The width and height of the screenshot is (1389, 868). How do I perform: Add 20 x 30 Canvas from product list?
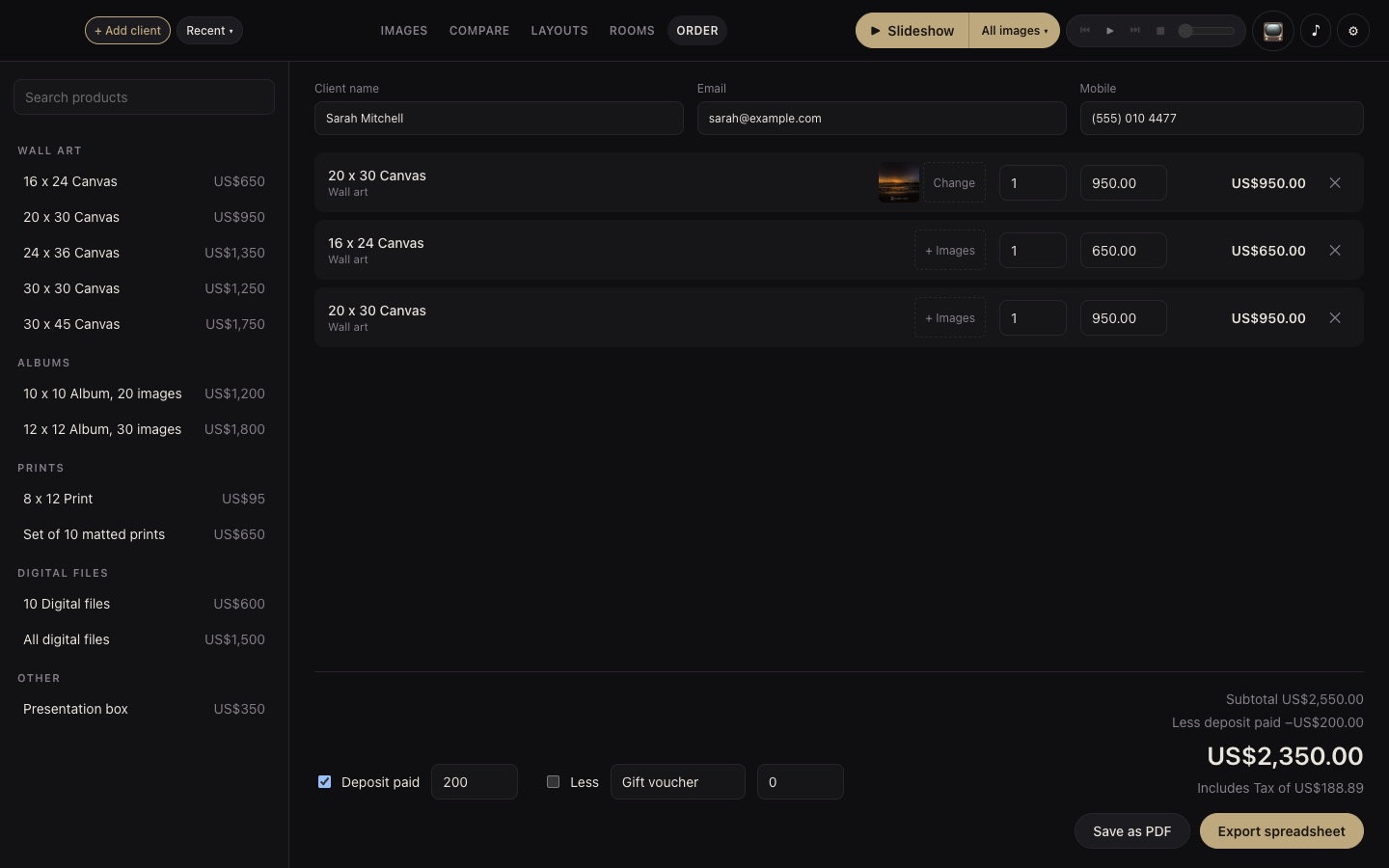(x=144, y=217)
